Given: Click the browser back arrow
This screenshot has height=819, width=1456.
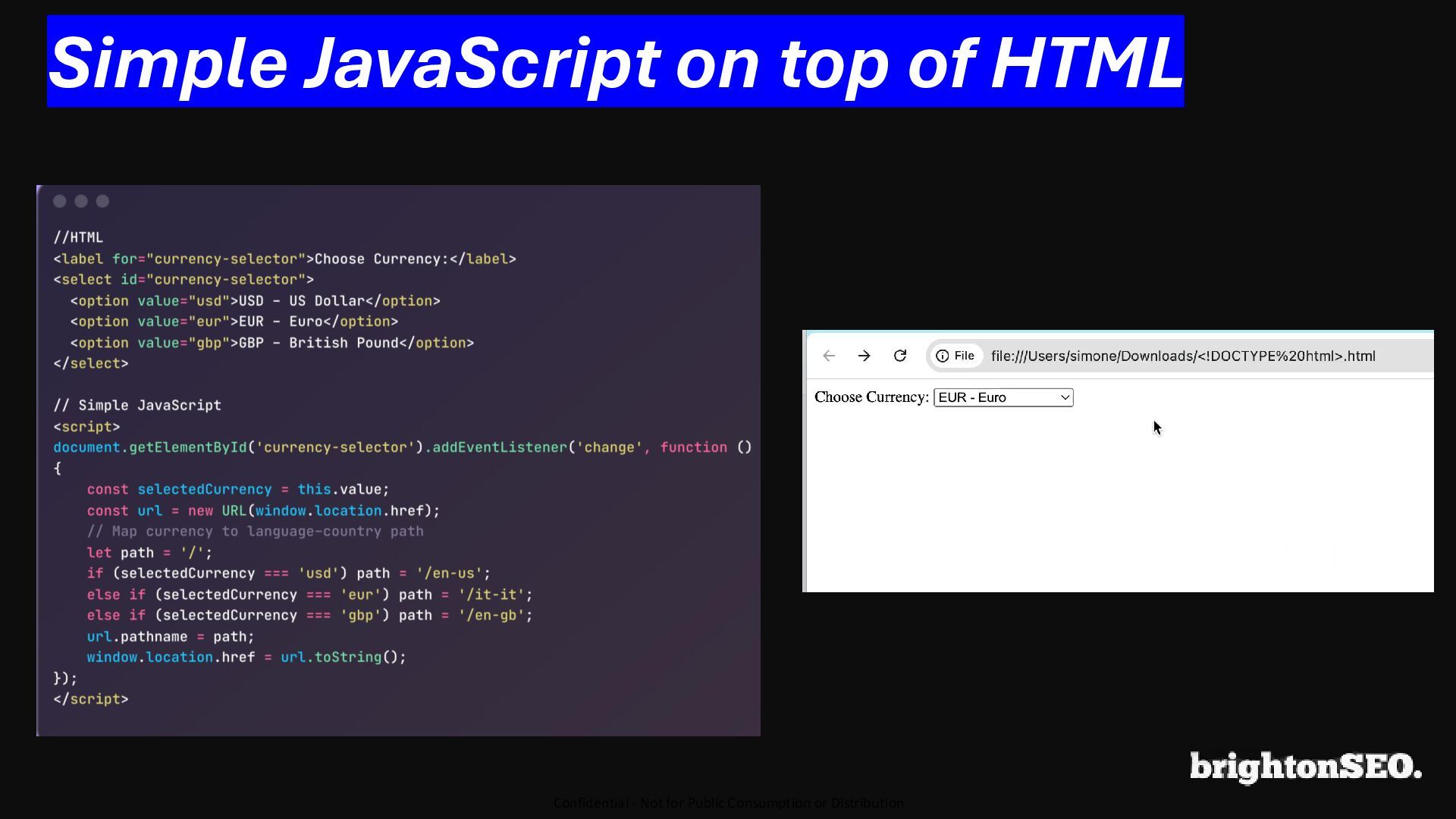Looking at the screenshot, I should (829, 356).
